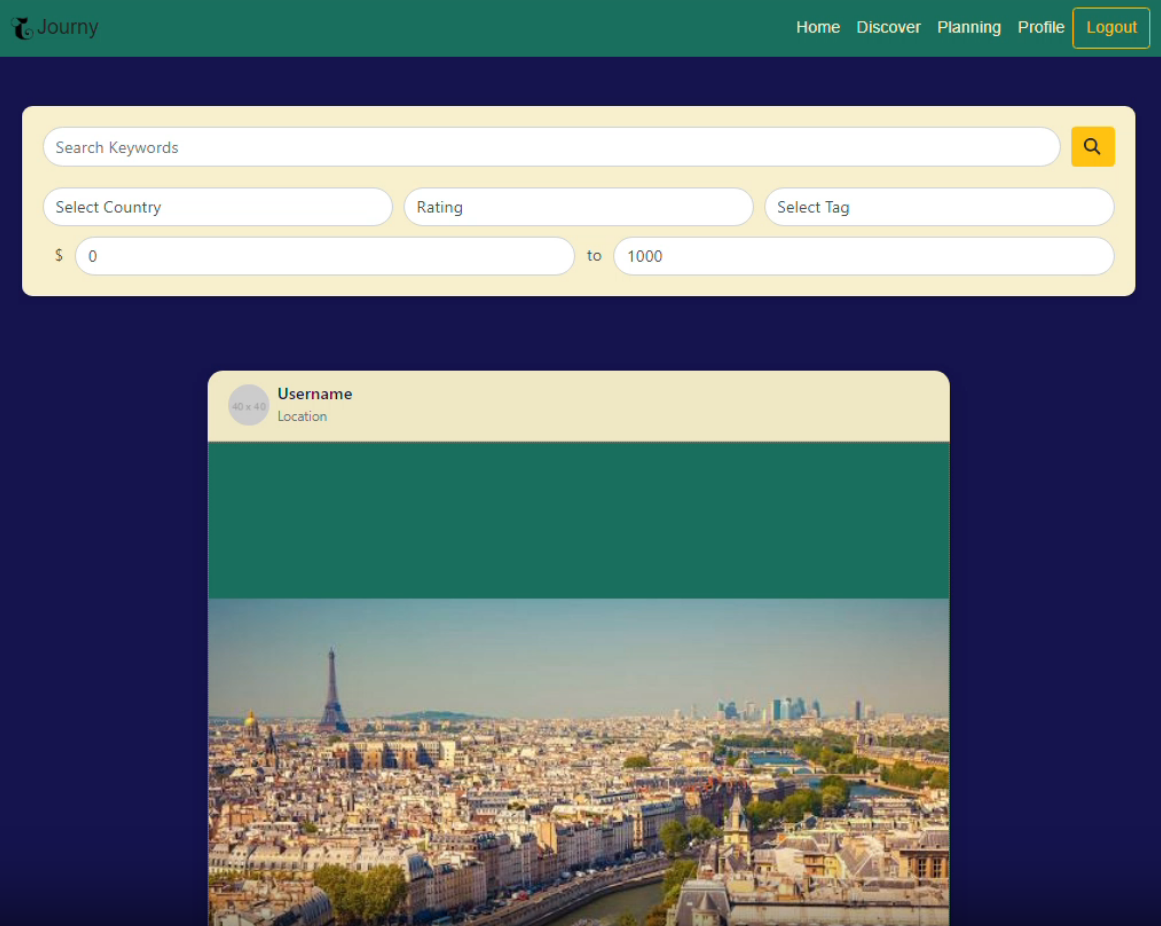Viewport: 1161px width, 926px height.
Task: Click the post header bar
Action: point(578,405)
